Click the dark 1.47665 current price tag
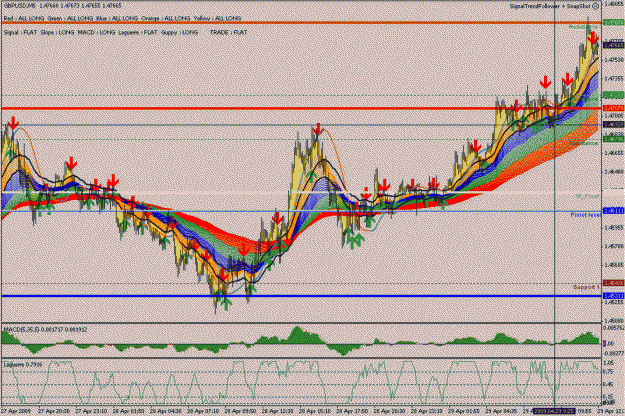 click(613, 45)
